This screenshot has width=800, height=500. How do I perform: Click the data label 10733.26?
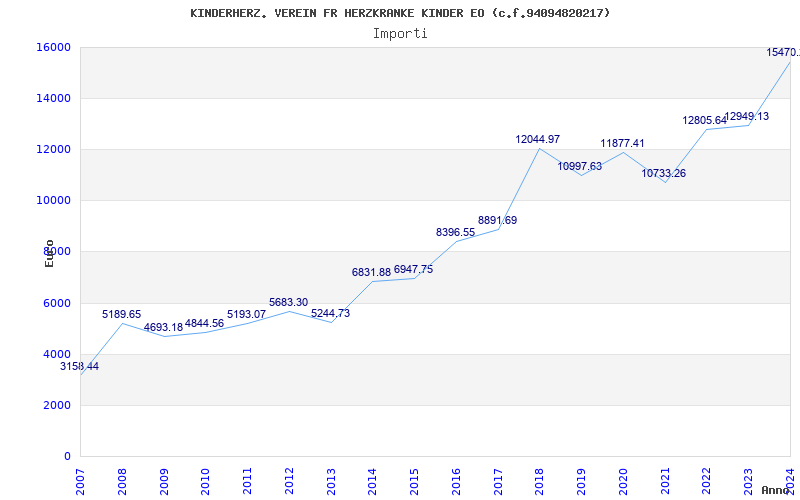(x=663, y=173)
